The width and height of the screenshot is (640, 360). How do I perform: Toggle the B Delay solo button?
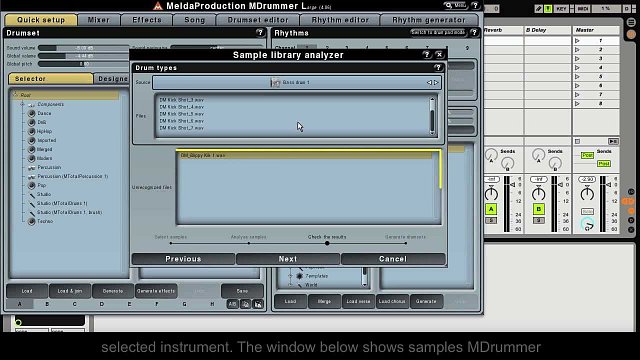coord(538,221)
